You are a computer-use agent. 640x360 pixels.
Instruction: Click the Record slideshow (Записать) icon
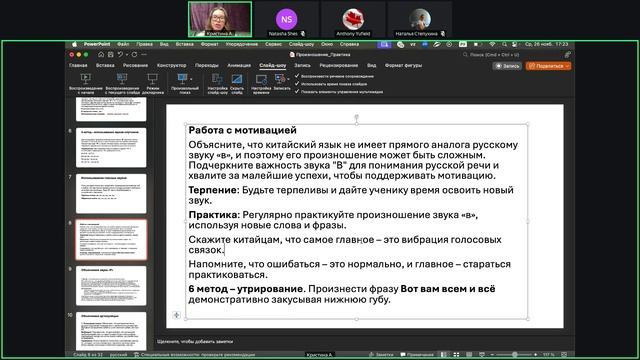point(280,78)
